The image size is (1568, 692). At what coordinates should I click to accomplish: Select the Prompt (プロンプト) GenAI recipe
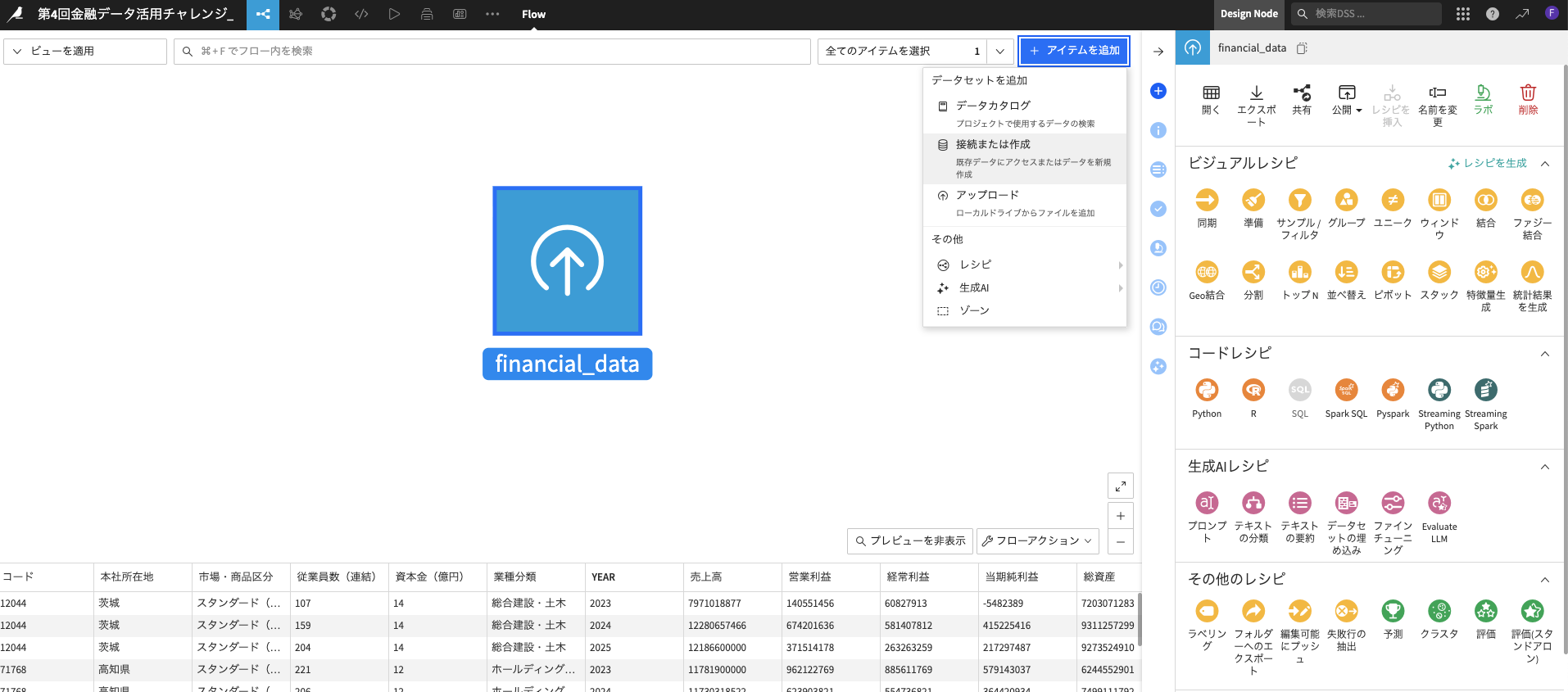1207,503
